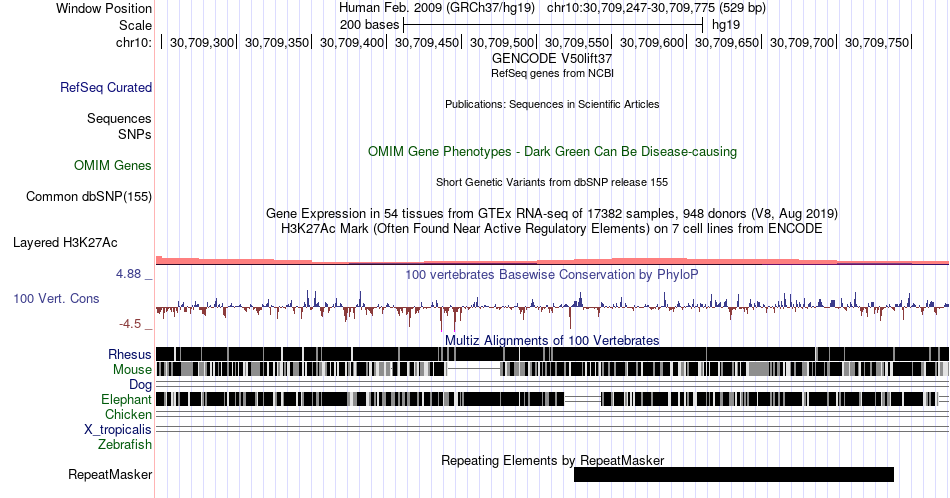Select the Zebrafish alignment row label

click(x=125, y=444)
